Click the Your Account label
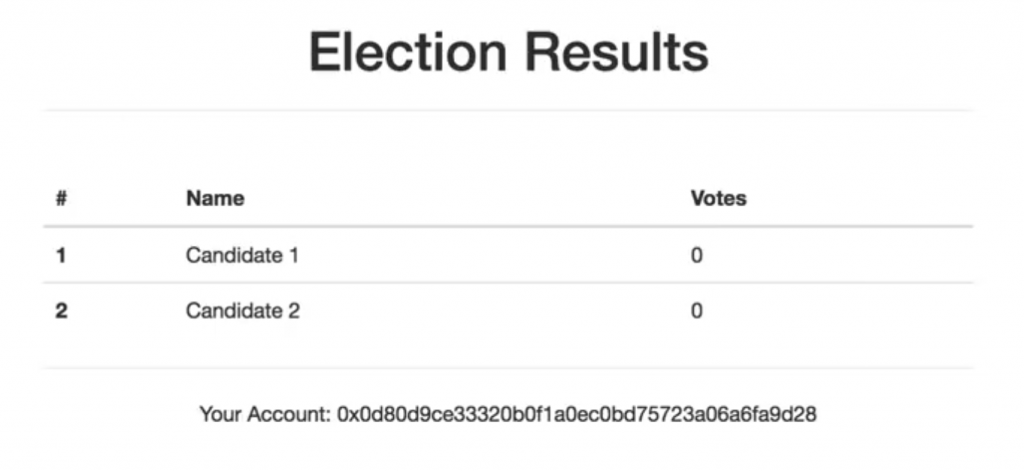Screen dimensions: 1024x471 click(x=265, y=414)
